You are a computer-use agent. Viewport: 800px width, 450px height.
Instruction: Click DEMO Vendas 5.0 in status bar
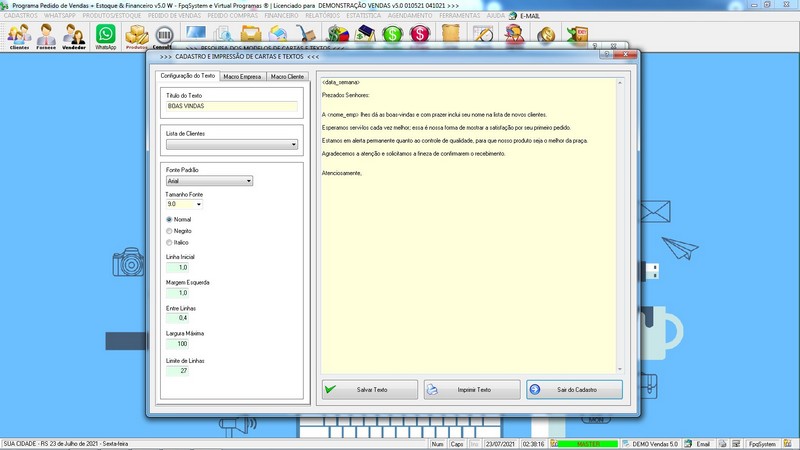tap(655, 444)
